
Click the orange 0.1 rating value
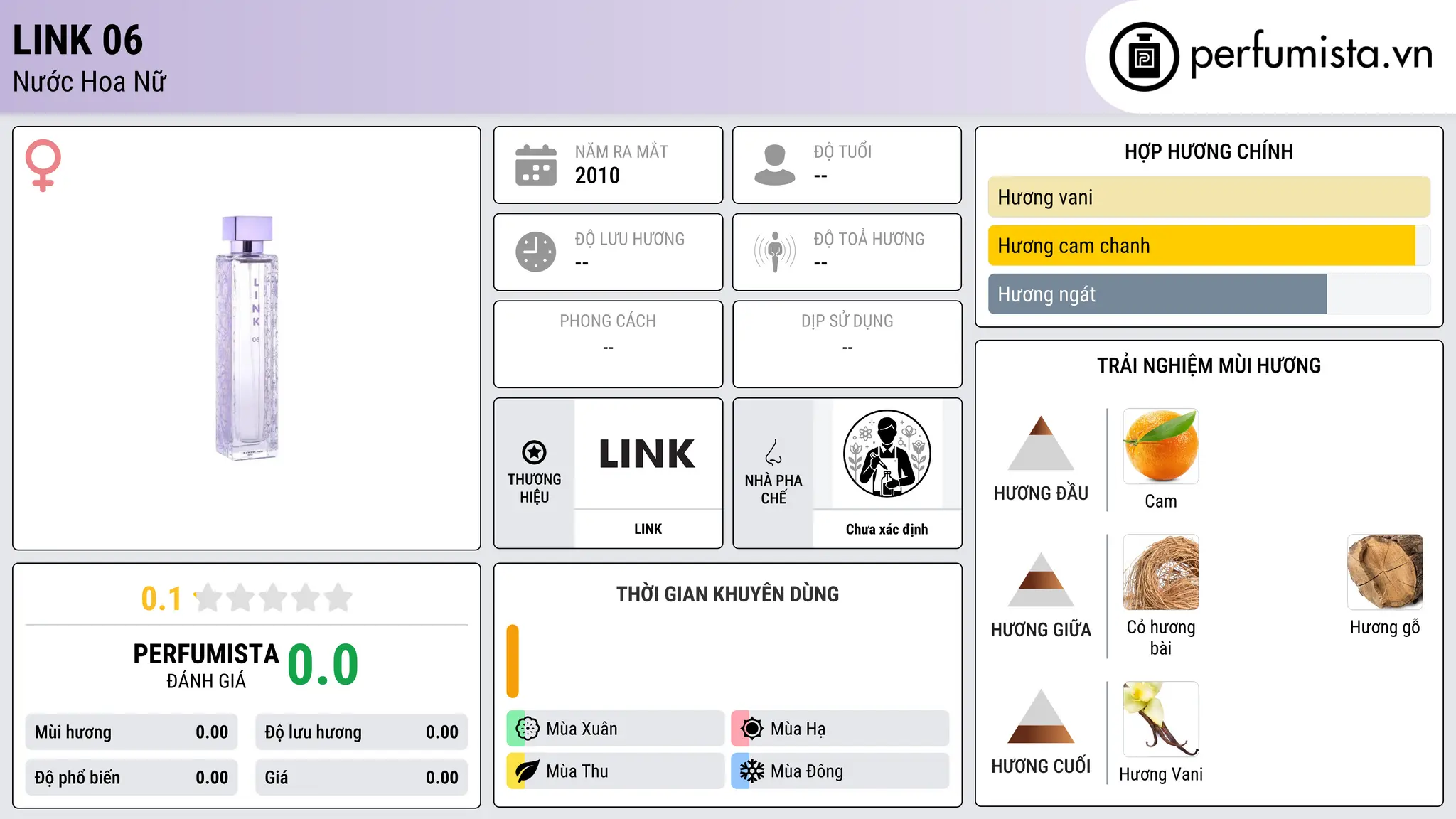tap(161, 599)
